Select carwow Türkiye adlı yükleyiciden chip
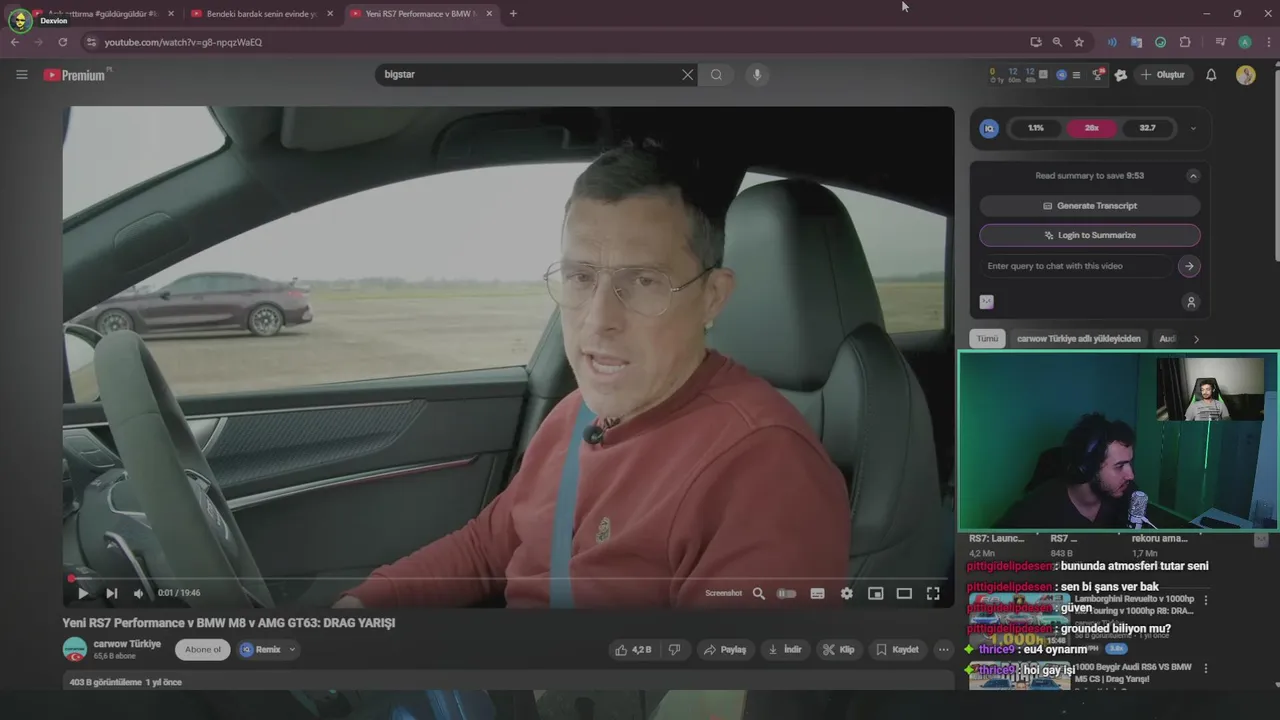This screenshot has height=720, width=1280. pos(1078,339)
